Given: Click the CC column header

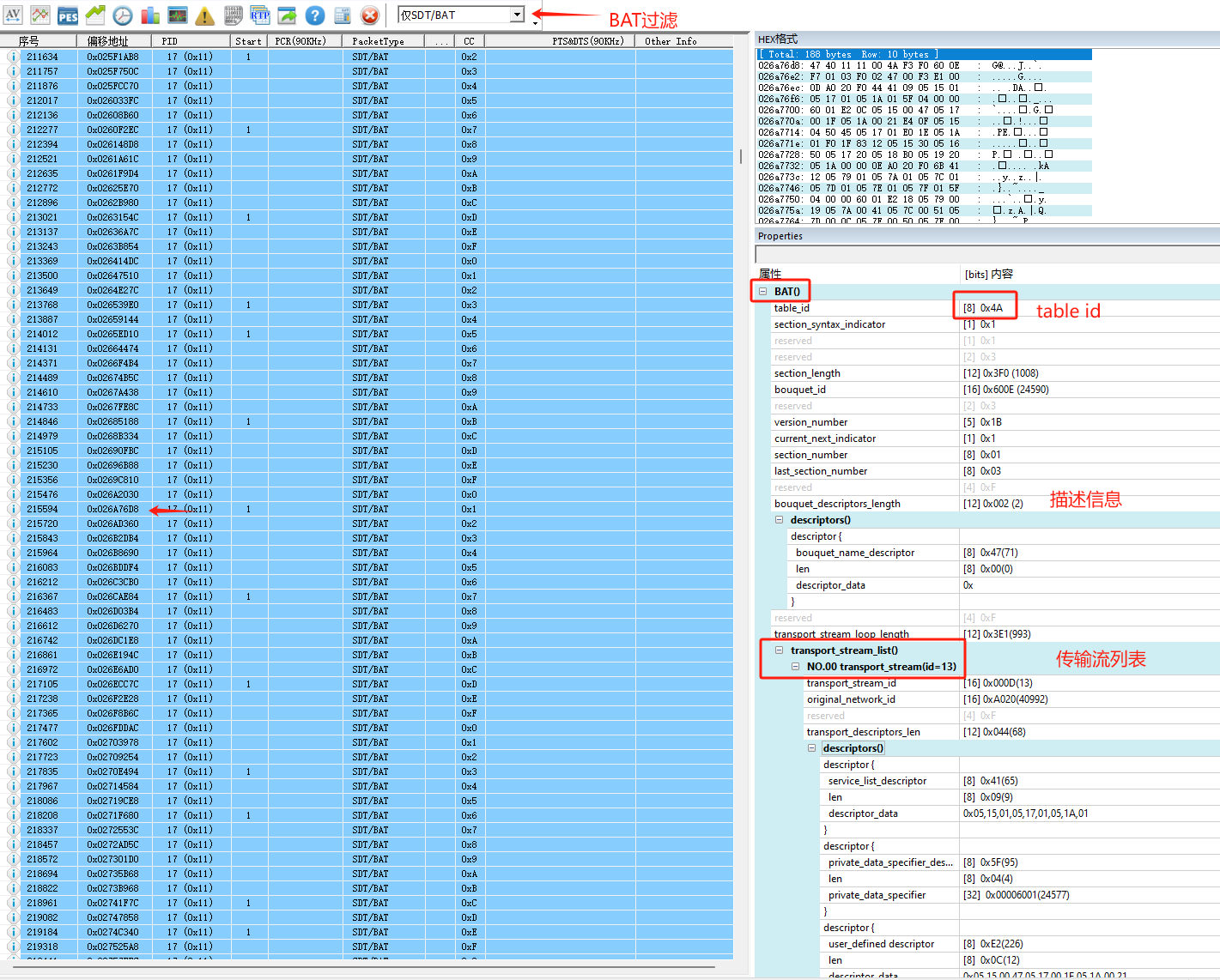Looking at the screenshot, I should [469, 40].
